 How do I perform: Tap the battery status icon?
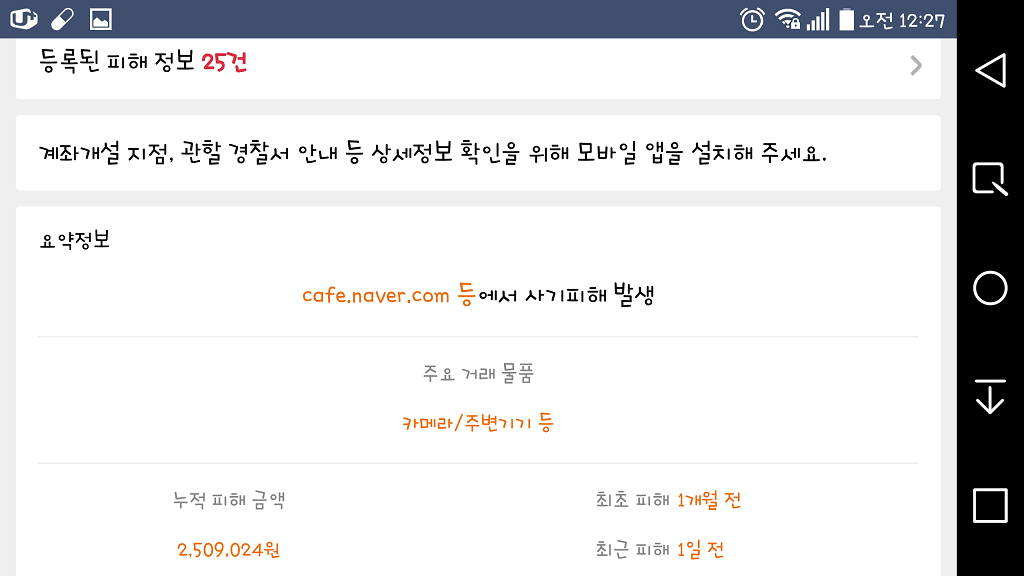(846, 20)
